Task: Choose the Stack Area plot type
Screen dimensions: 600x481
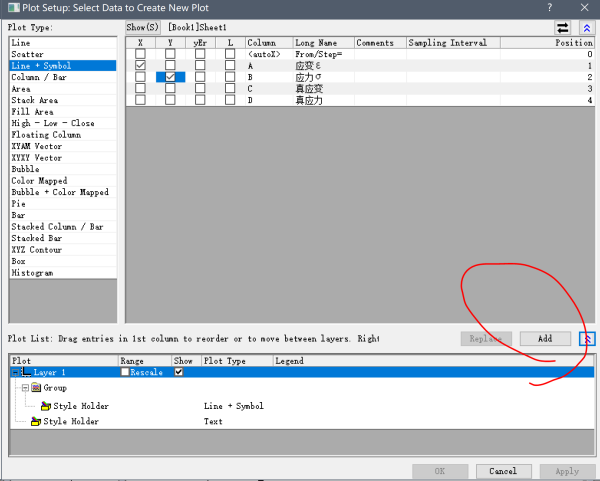Action: [63, 100]
